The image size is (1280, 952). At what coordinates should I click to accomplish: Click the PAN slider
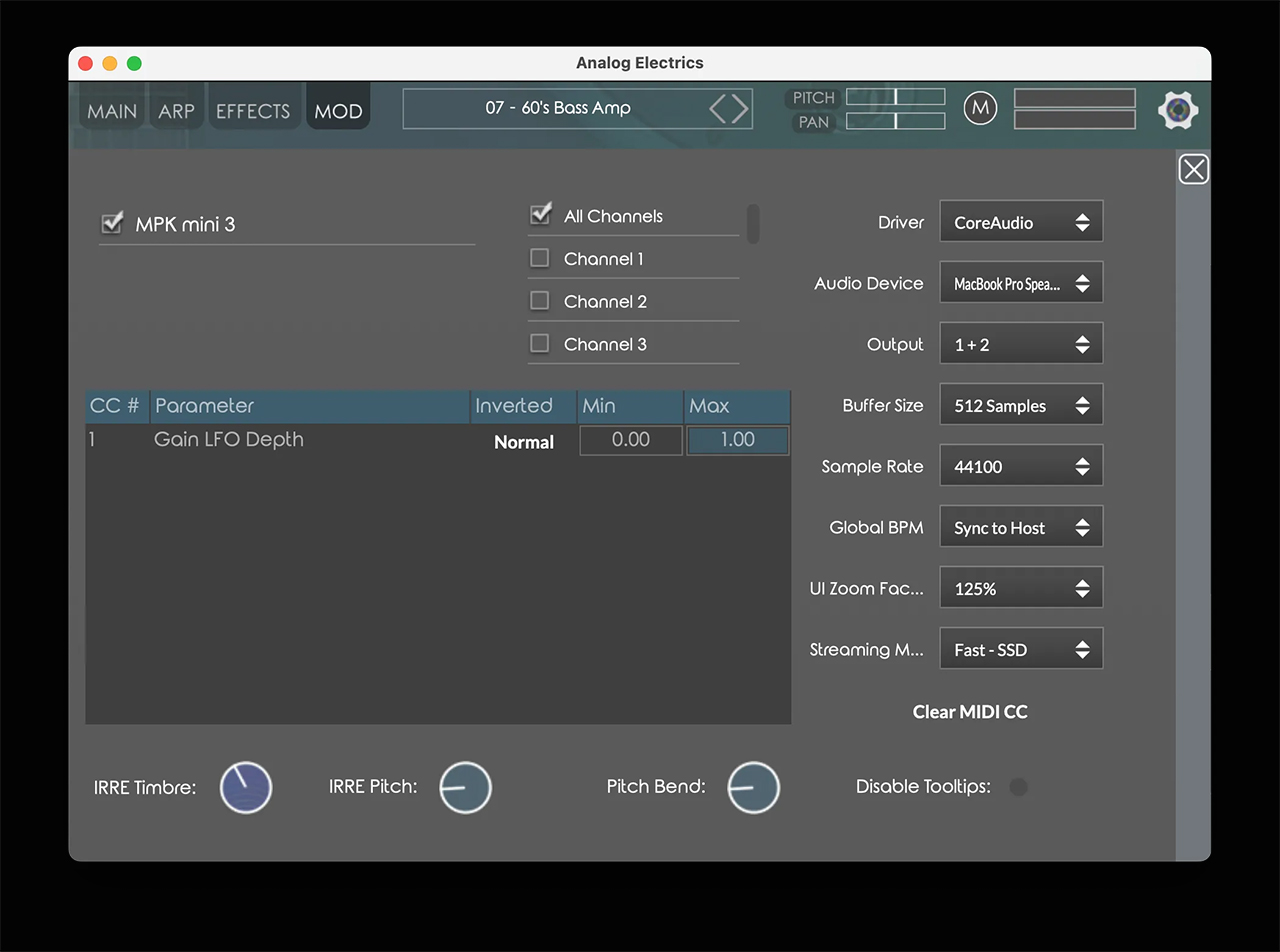pyautogui.click(x=895, y=121)
